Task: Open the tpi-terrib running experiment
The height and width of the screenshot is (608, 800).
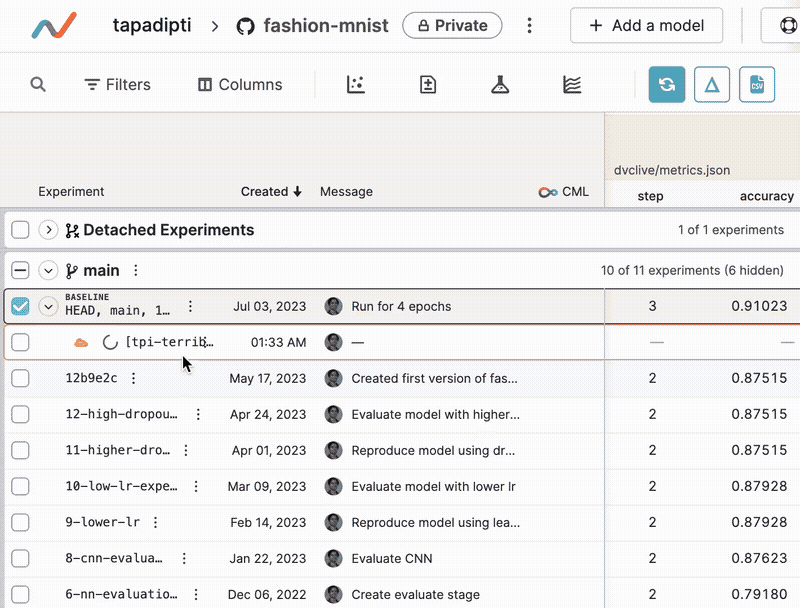Action: [x=169, y=342]
